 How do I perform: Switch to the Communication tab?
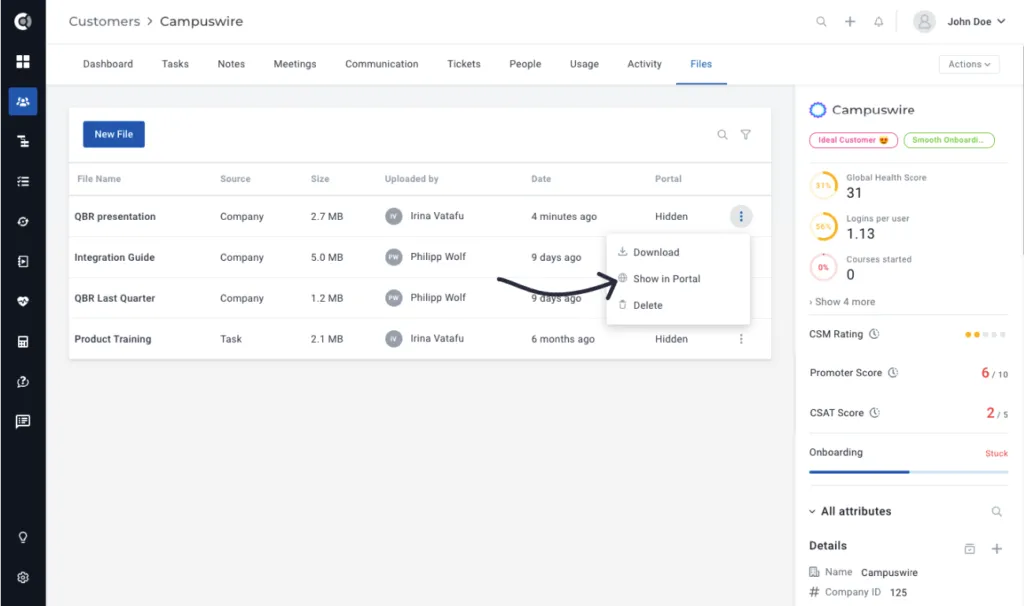click(x=381, y=64)
